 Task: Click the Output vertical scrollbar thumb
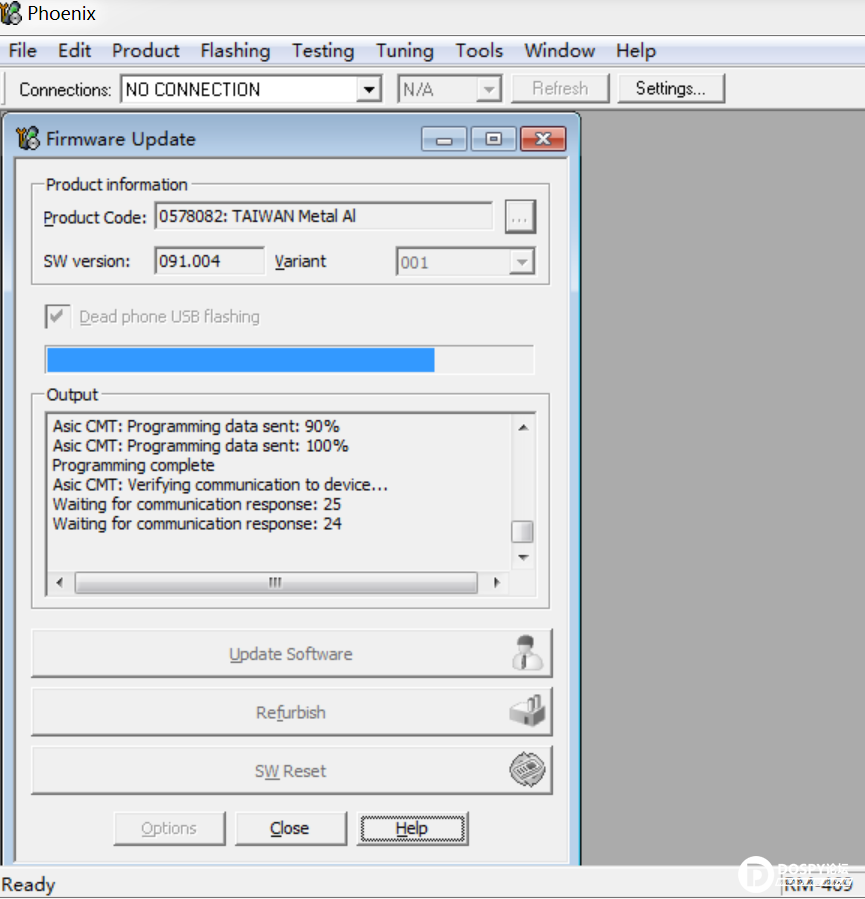coord(522,531)
